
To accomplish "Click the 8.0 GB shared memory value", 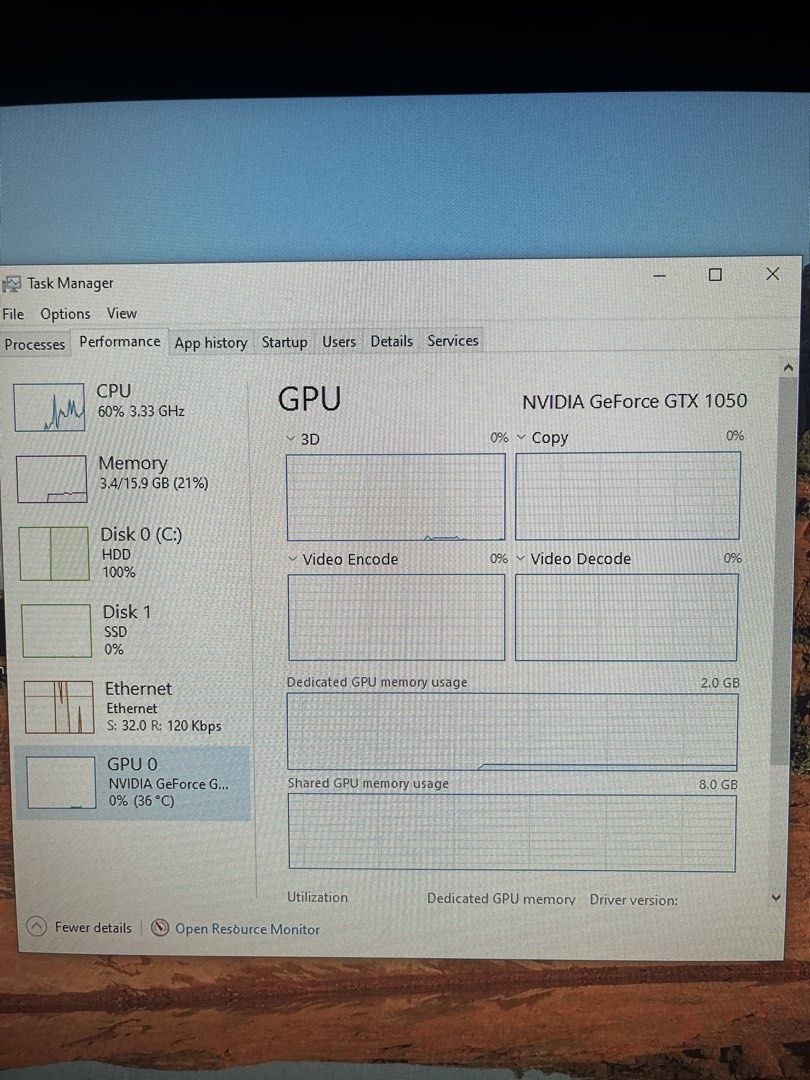I will click(718, 784).
